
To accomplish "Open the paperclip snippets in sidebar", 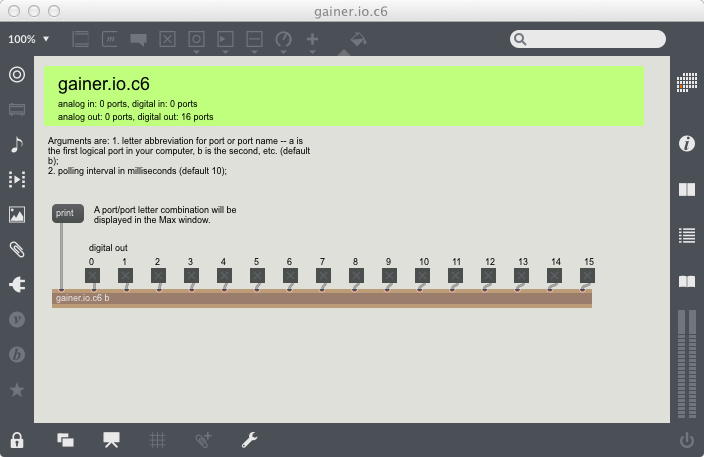I will 17,250.
